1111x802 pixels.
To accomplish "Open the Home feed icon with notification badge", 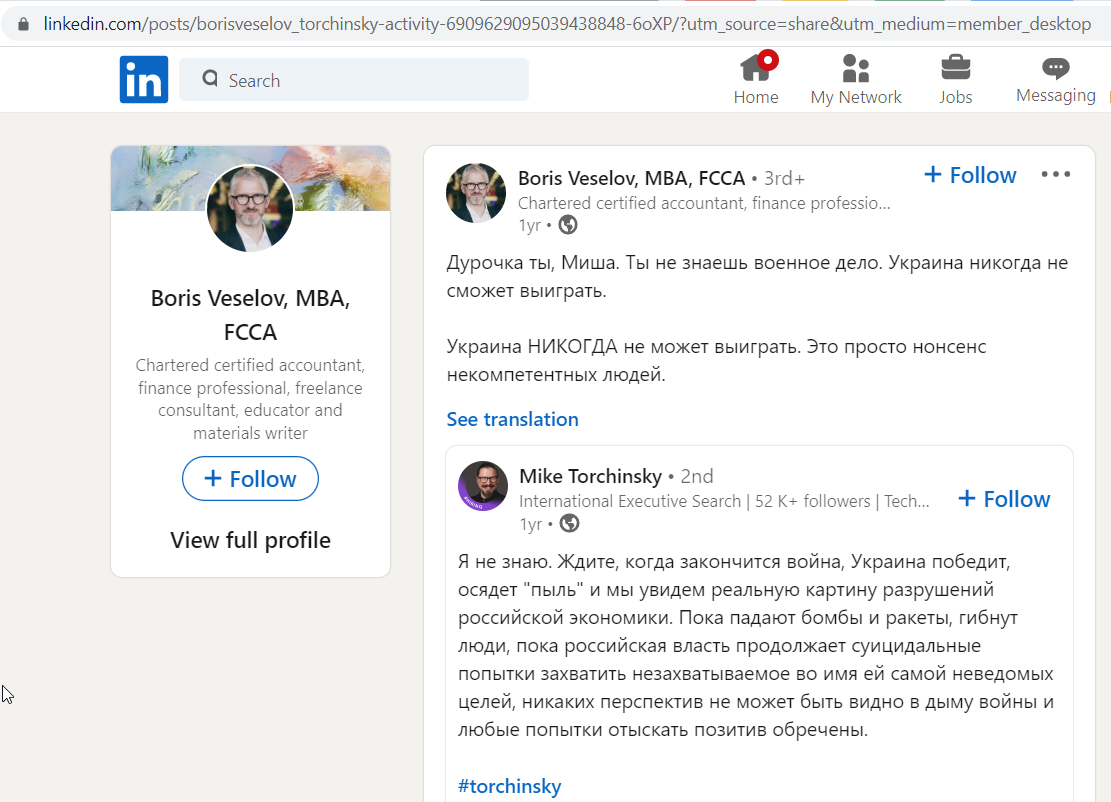I will [756, 67].
